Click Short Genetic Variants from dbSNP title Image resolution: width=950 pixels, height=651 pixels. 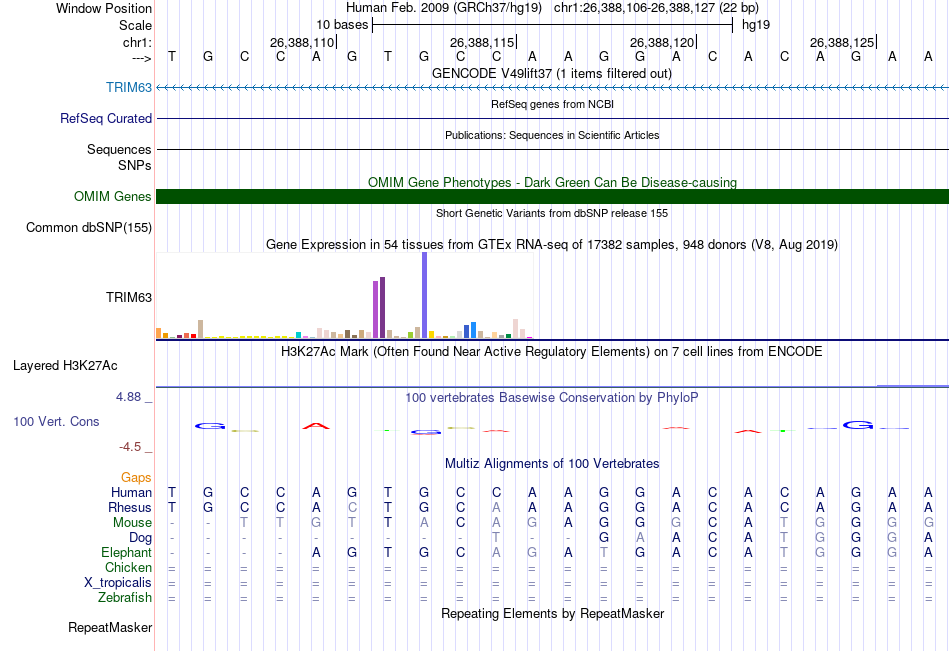tap(552, 213)
